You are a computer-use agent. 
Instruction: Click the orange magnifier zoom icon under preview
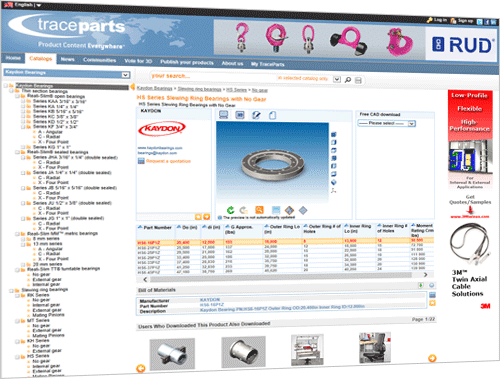click(x=259, y=210)
